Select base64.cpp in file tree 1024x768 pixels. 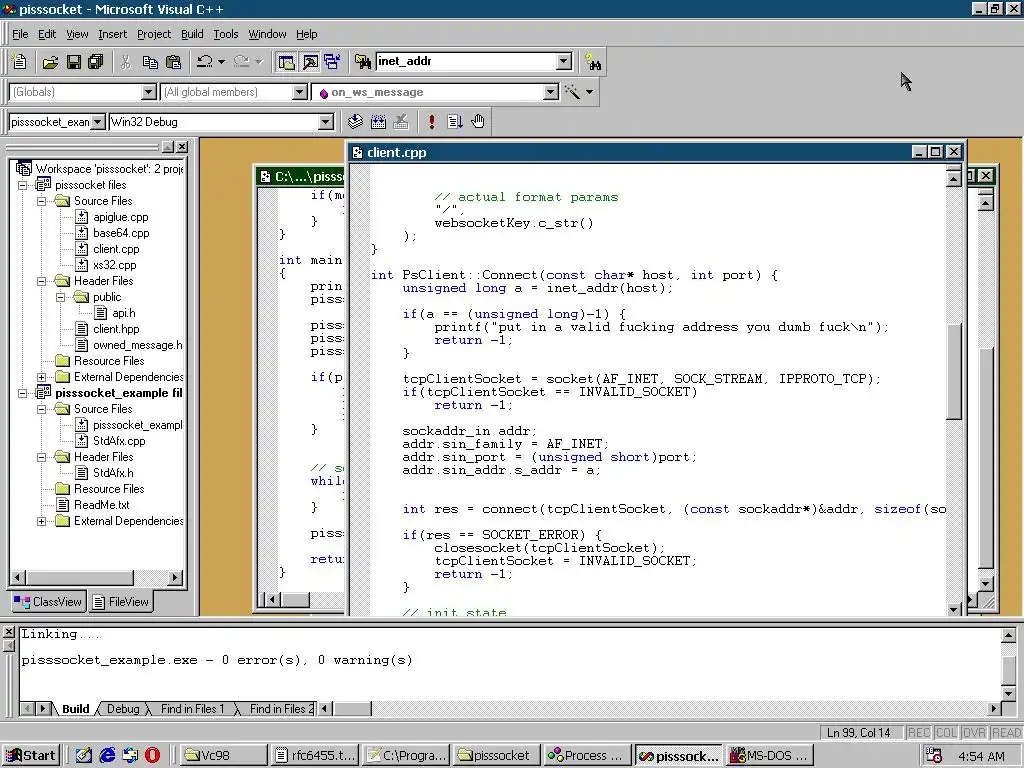click(121, 233)
